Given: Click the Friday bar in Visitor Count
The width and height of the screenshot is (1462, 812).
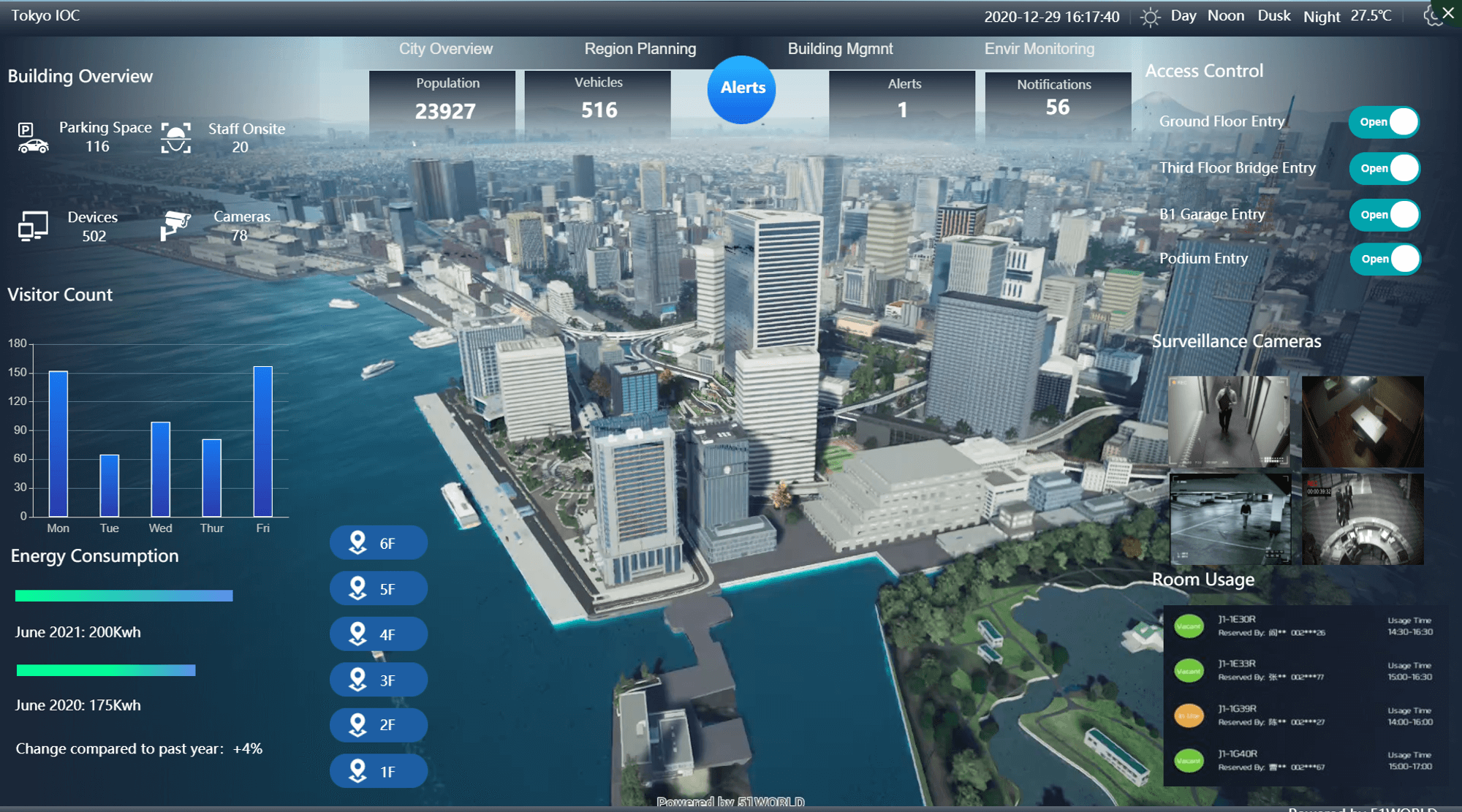Looking at the screenshot, I should pos(262,441).
